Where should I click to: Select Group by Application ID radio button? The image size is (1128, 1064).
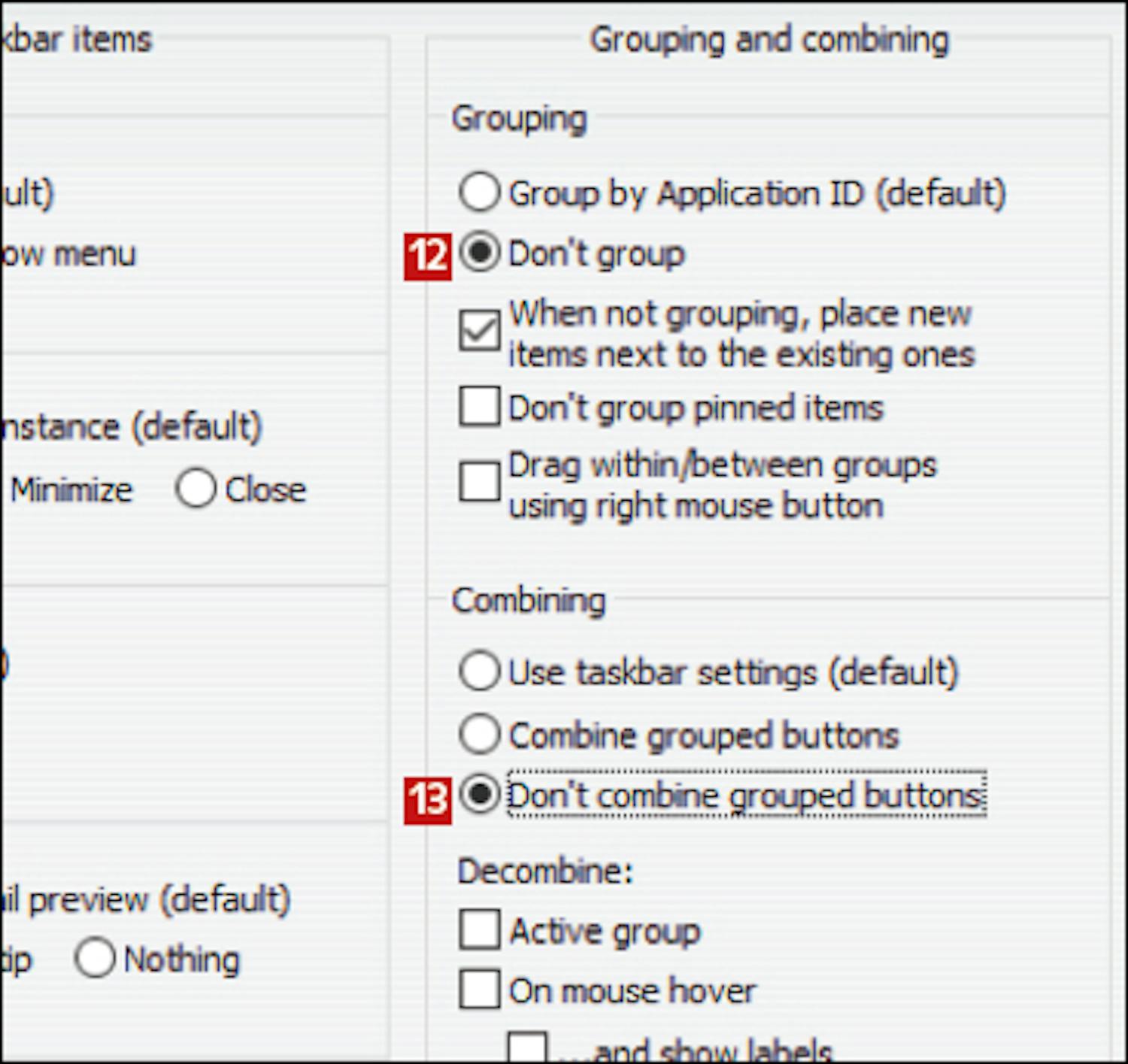[479, 192]
